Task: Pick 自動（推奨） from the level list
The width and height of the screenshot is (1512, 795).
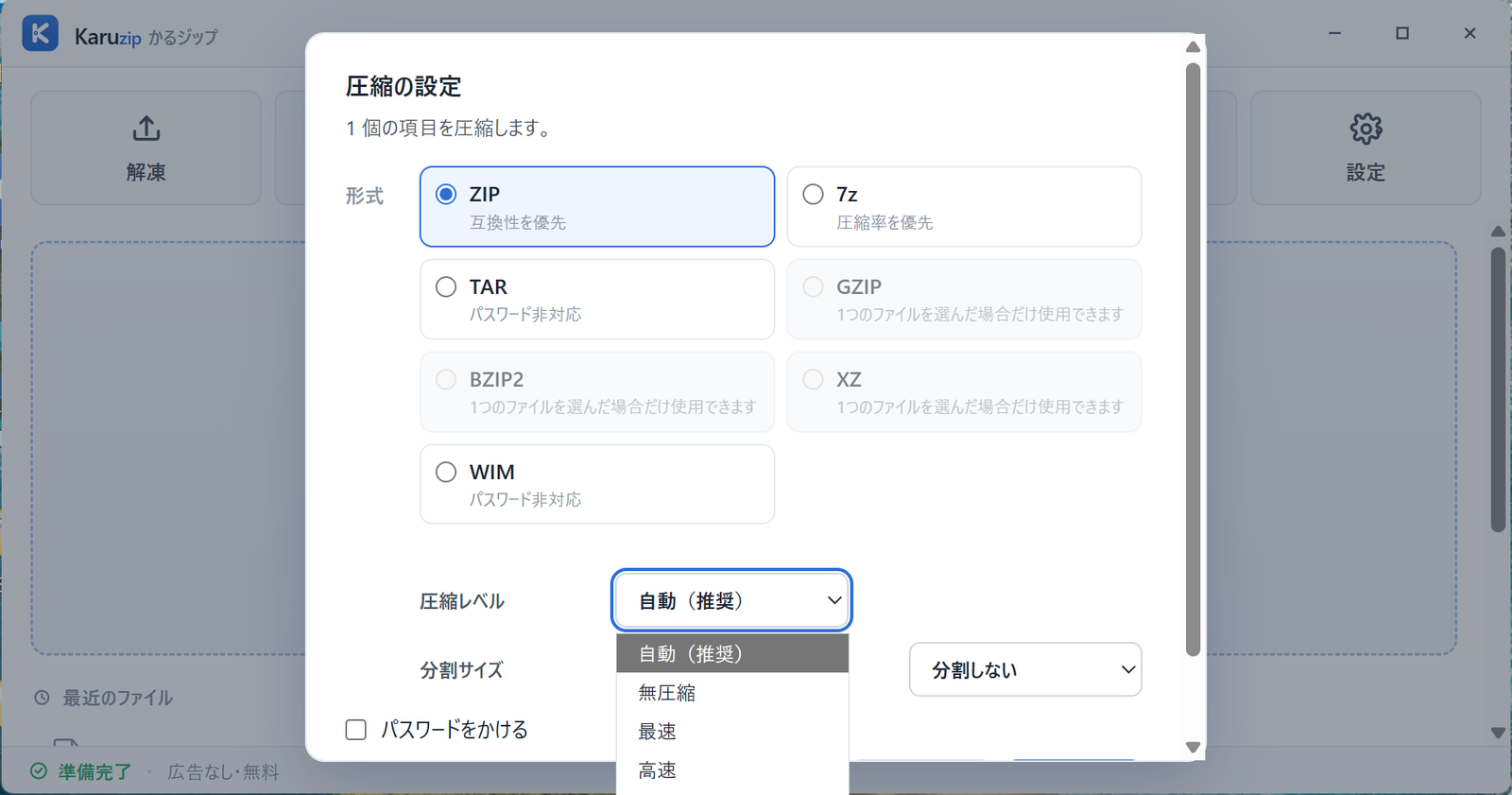Action: [x=732, y=653]
